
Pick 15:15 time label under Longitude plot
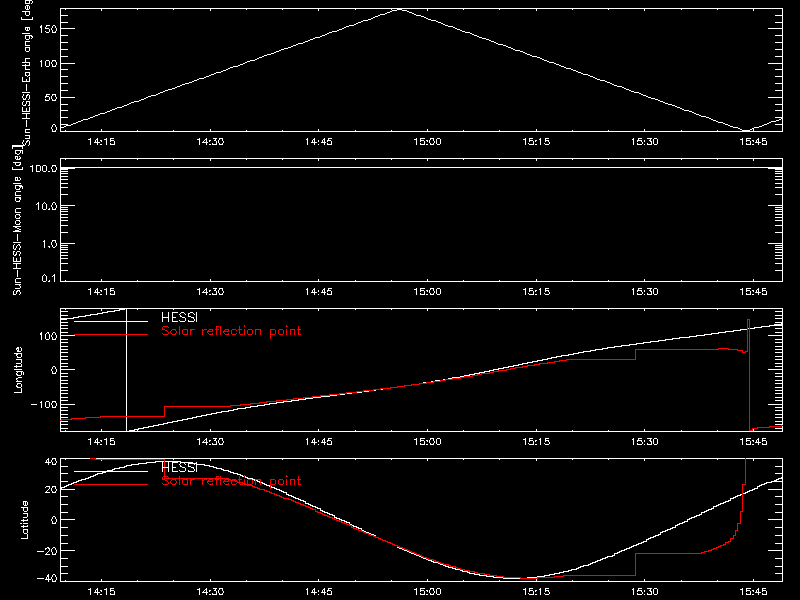coord(536,442)
